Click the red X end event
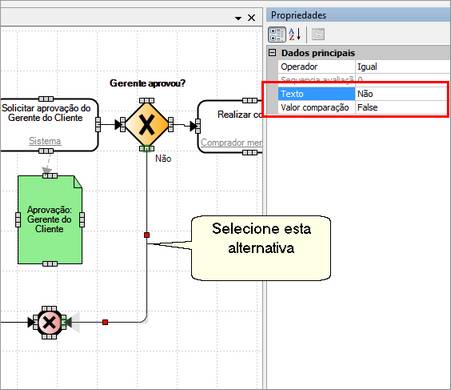The height and width of the screenshot is (390, 451). 49,322
